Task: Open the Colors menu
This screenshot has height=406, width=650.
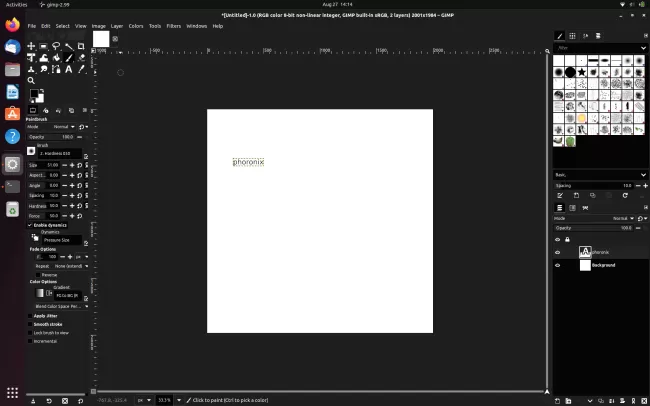Action: (x=135, y=25)
